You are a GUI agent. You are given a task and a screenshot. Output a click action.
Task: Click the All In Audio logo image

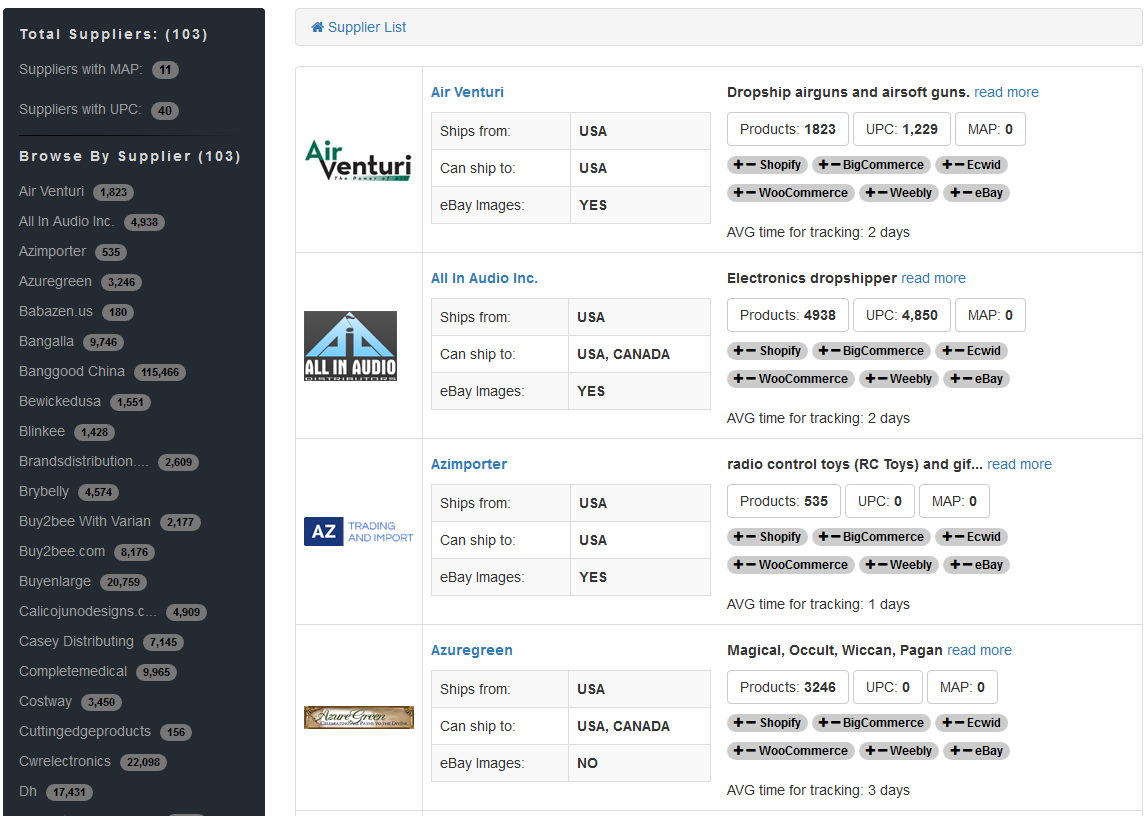pyautogui.click(x=350, y=346)
